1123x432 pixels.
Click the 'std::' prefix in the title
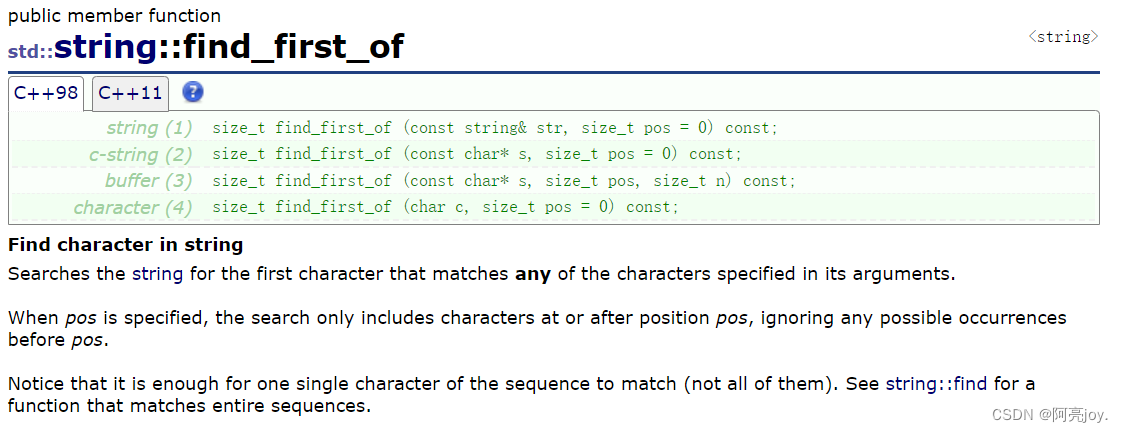click(x=30, y=49)
